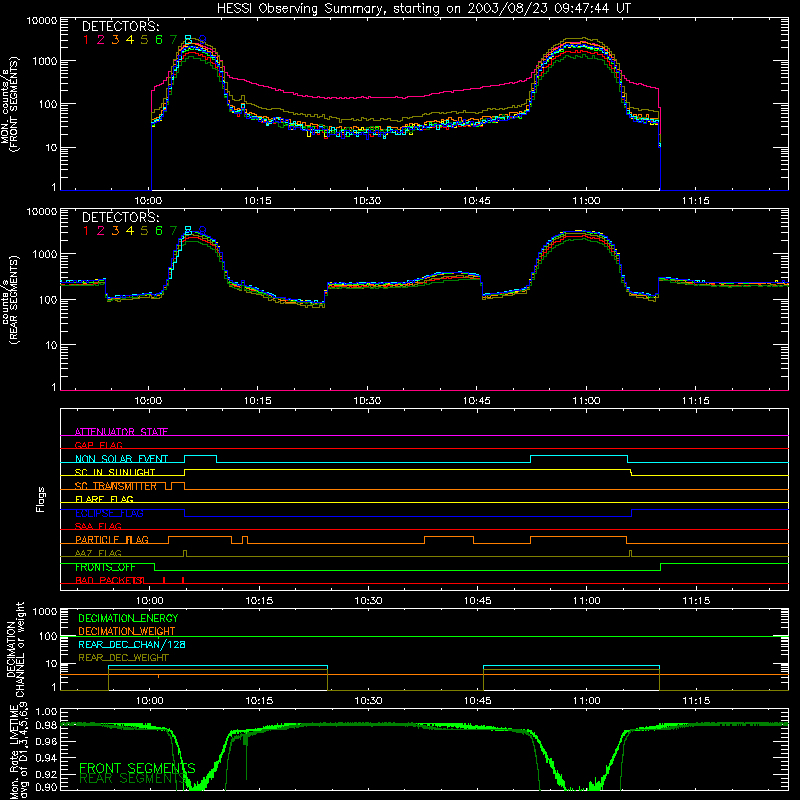Click the 11:00 tick under the Flags plot

[586, 601]
